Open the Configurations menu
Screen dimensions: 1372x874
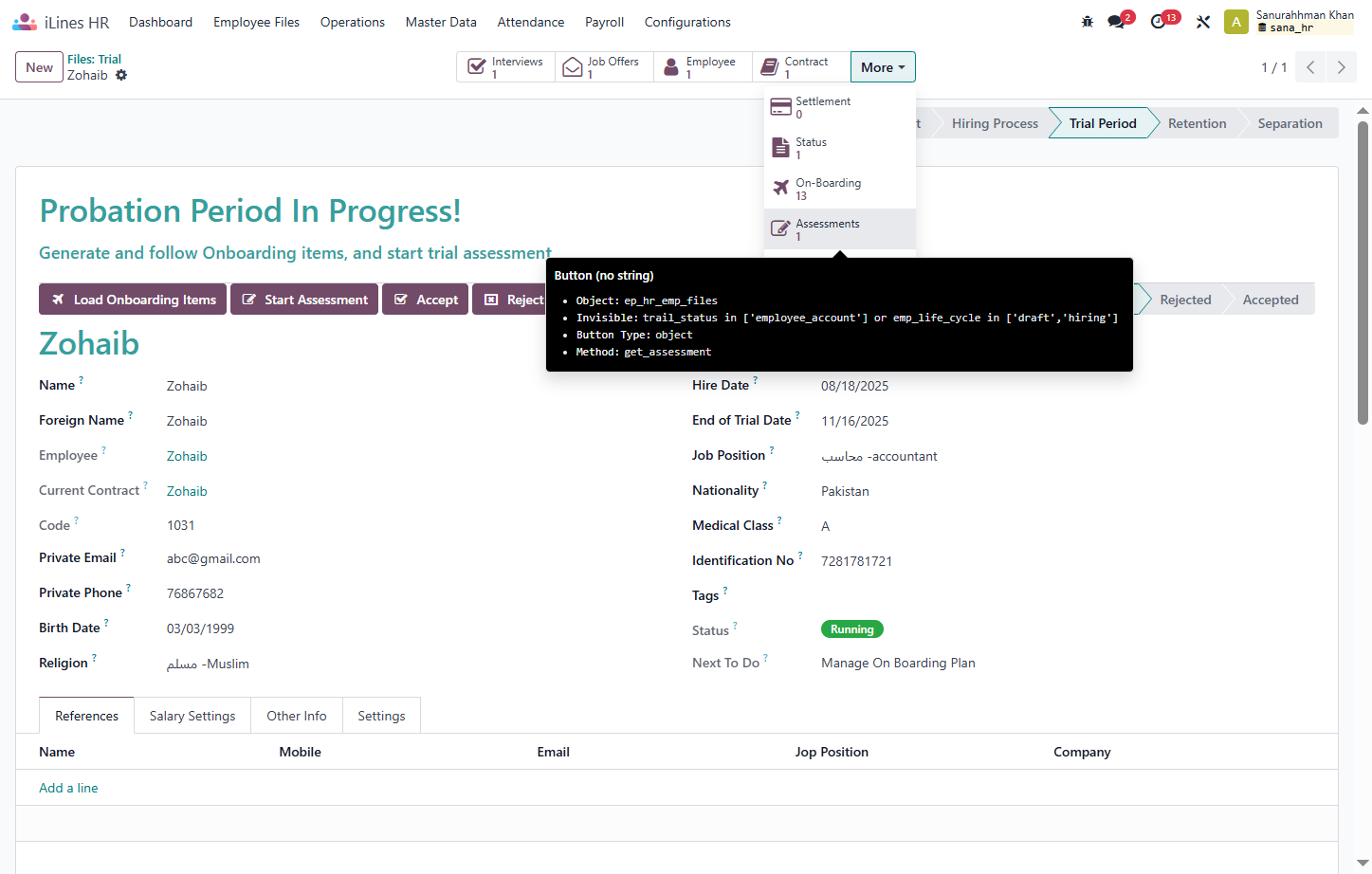point(687,22)
